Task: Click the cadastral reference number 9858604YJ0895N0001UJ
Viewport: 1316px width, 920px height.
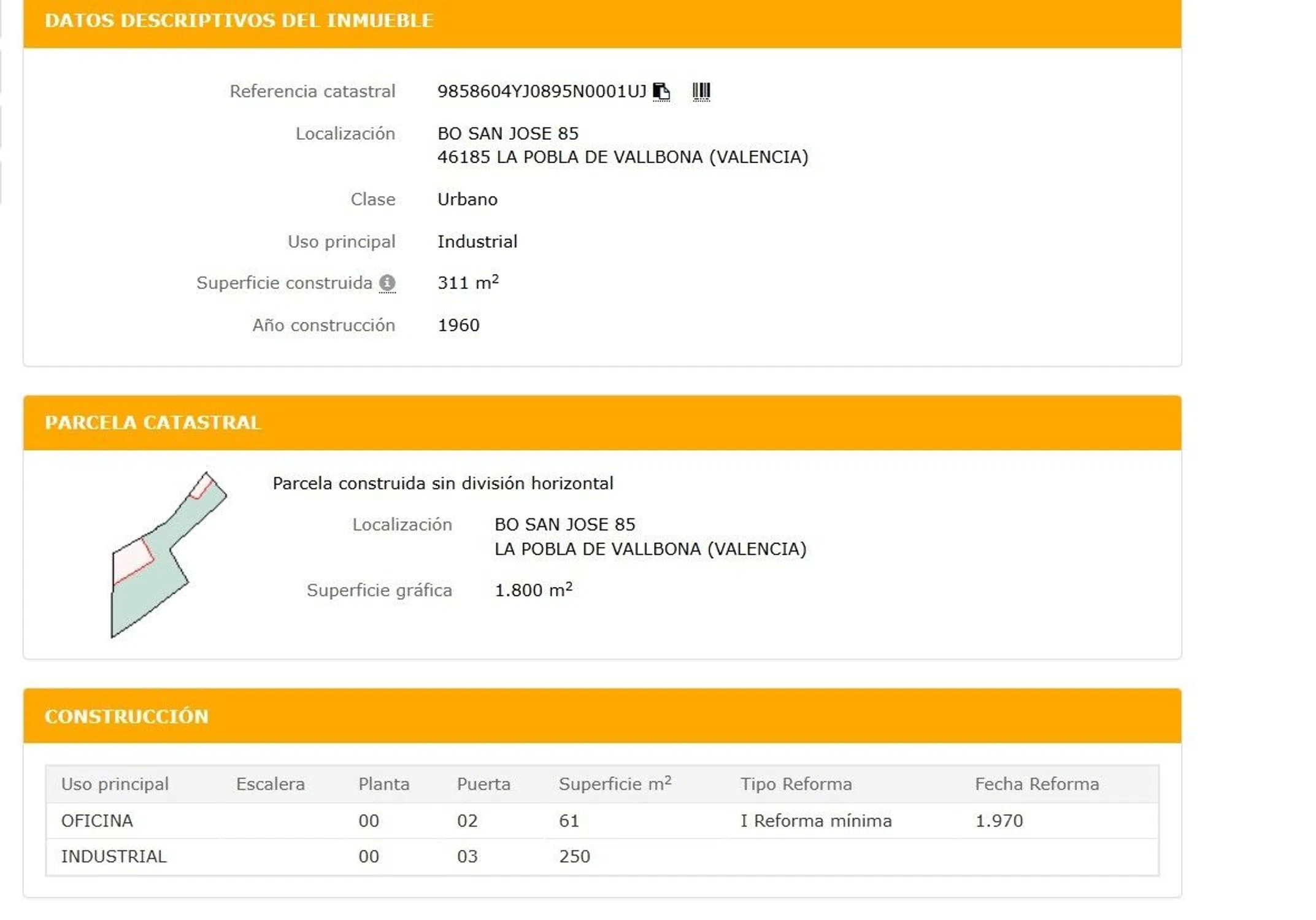Action: coord(541,91)
